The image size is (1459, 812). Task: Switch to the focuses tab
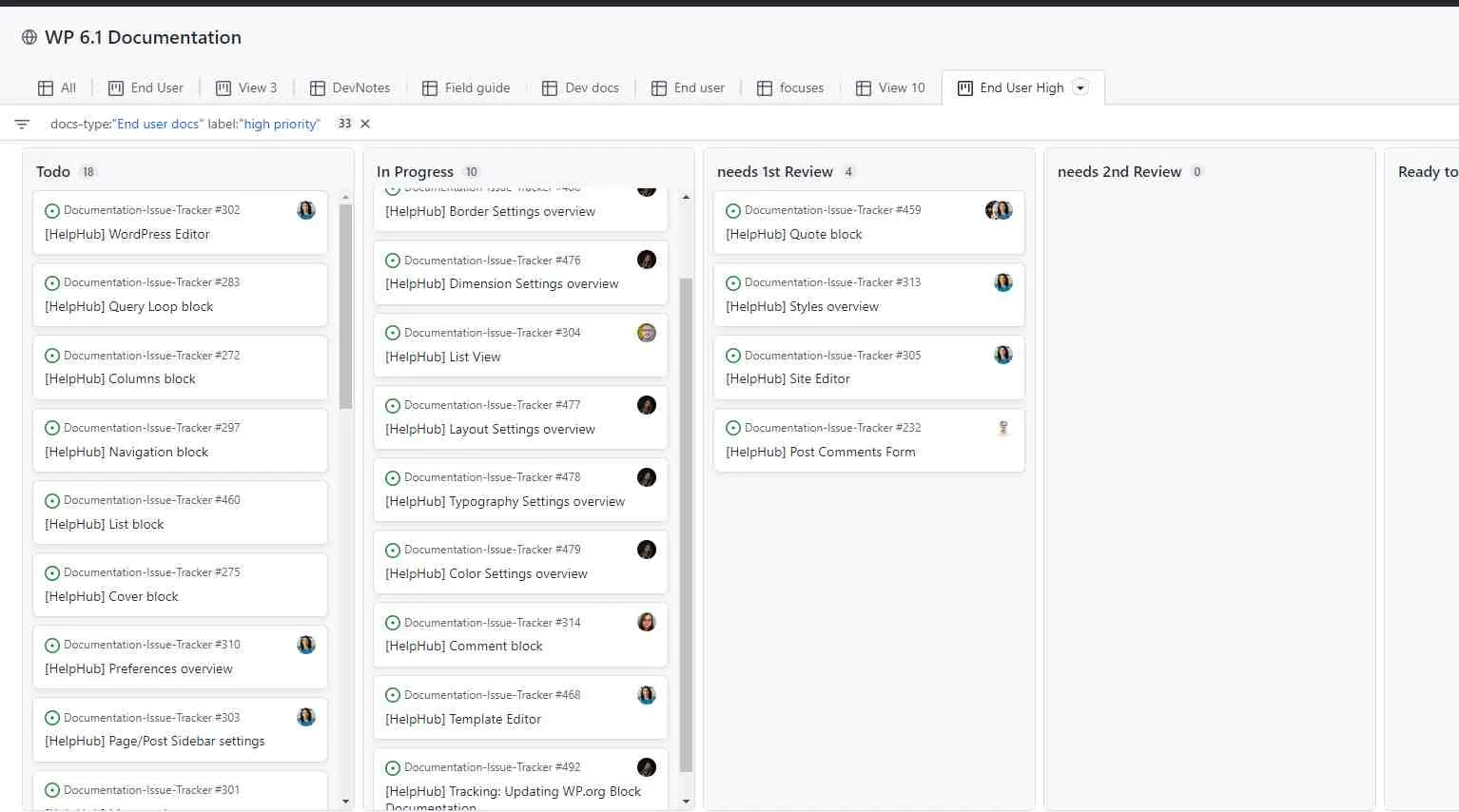click(x=790, y=87)
